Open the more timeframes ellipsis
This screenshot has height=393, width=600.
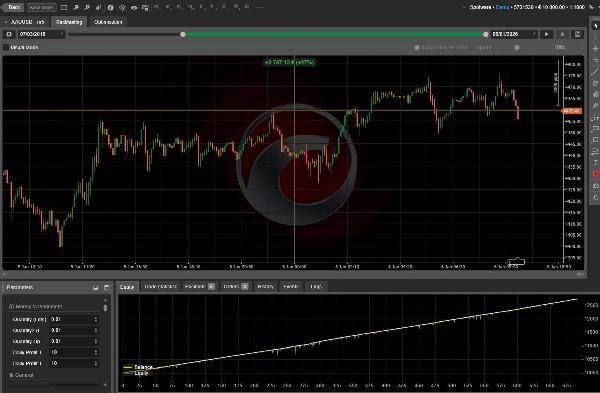[259, 7]
